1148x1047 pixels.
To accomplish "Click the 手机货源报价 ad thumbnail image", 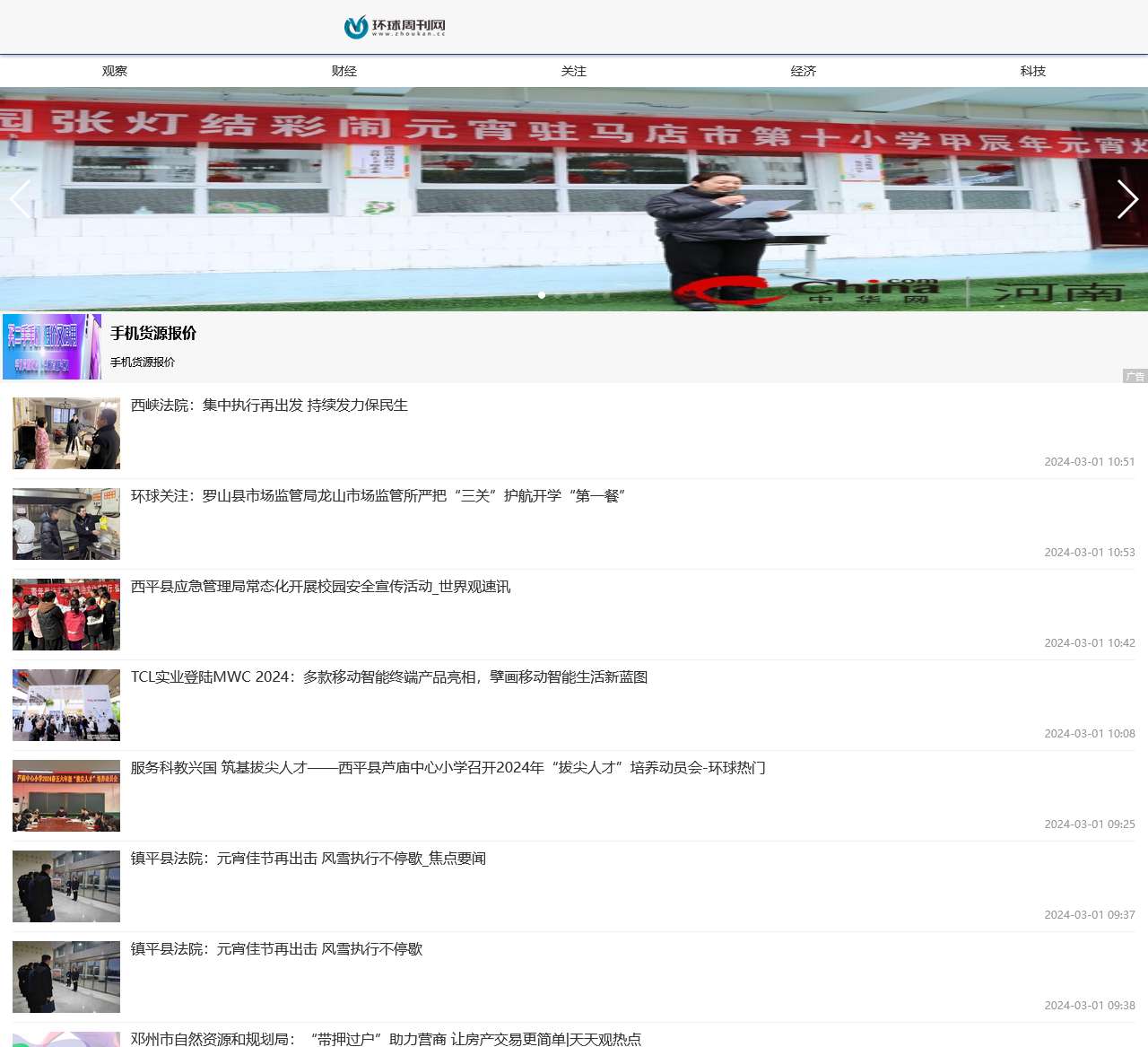I will tap(52, 346).
